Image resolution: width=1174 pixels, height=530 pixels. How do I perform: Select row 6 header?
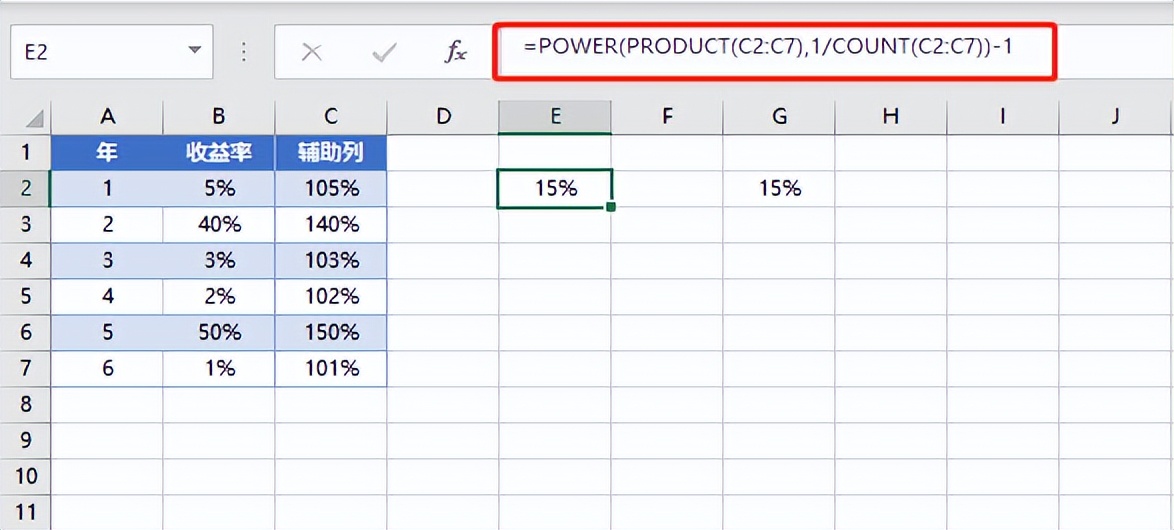click(25, 332)
